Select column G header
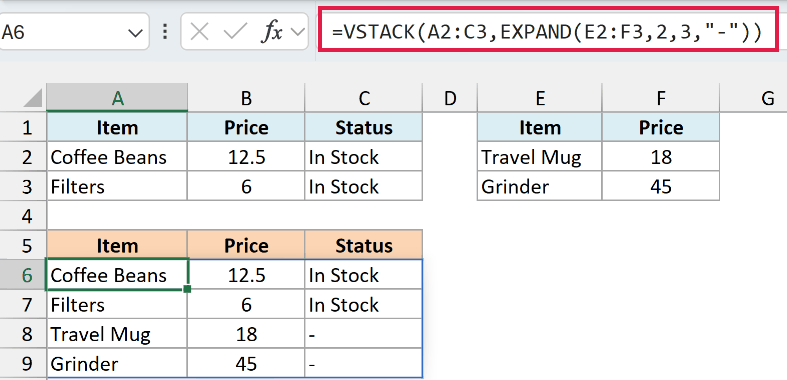Screen dimensions: 787x380 [x=753, y=98]
